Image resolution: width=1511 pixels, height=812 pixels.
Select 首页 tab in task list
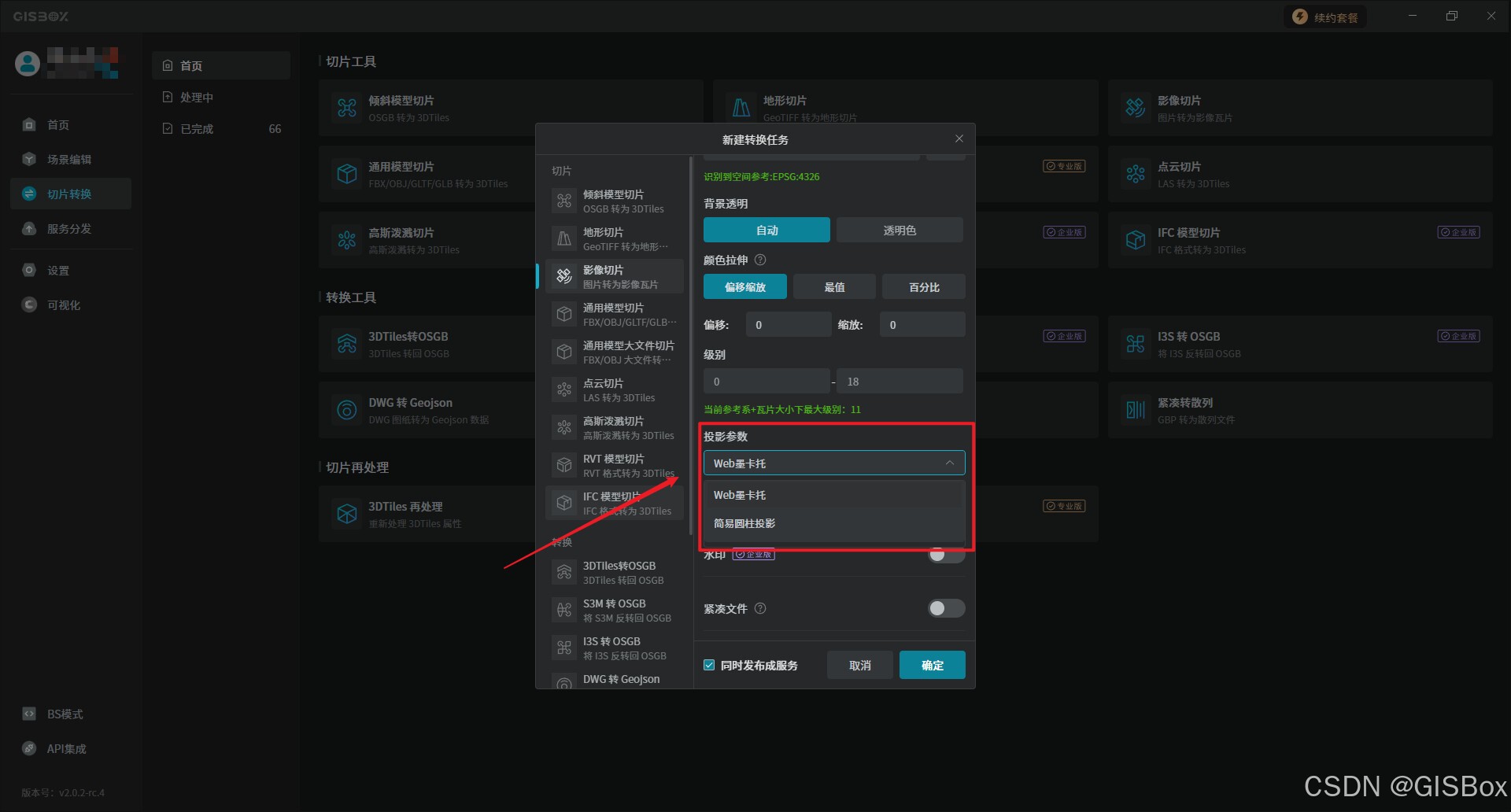click(221, 66)
